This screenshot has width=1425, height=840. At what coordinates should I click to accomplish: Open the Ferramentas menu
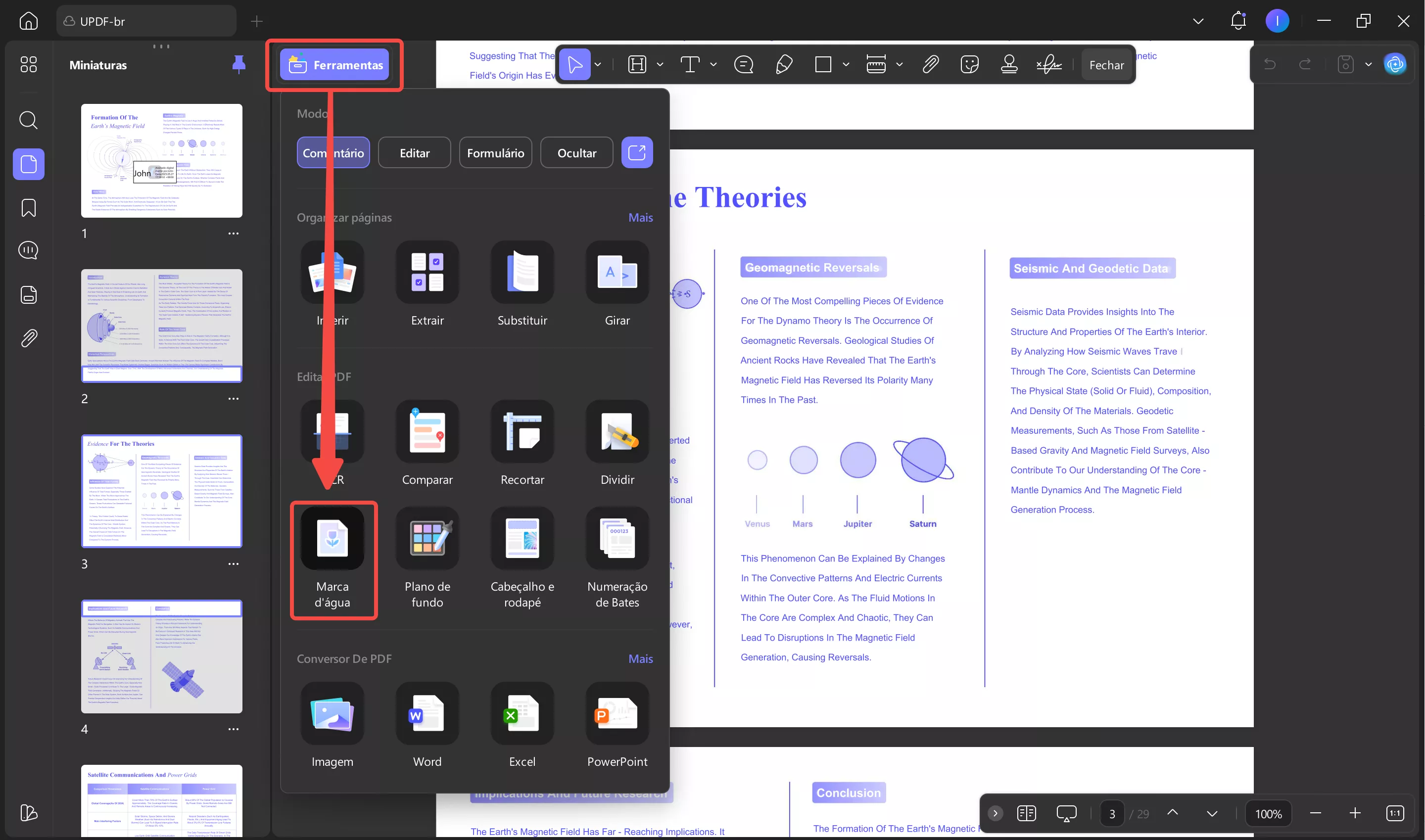pos(334,65)
